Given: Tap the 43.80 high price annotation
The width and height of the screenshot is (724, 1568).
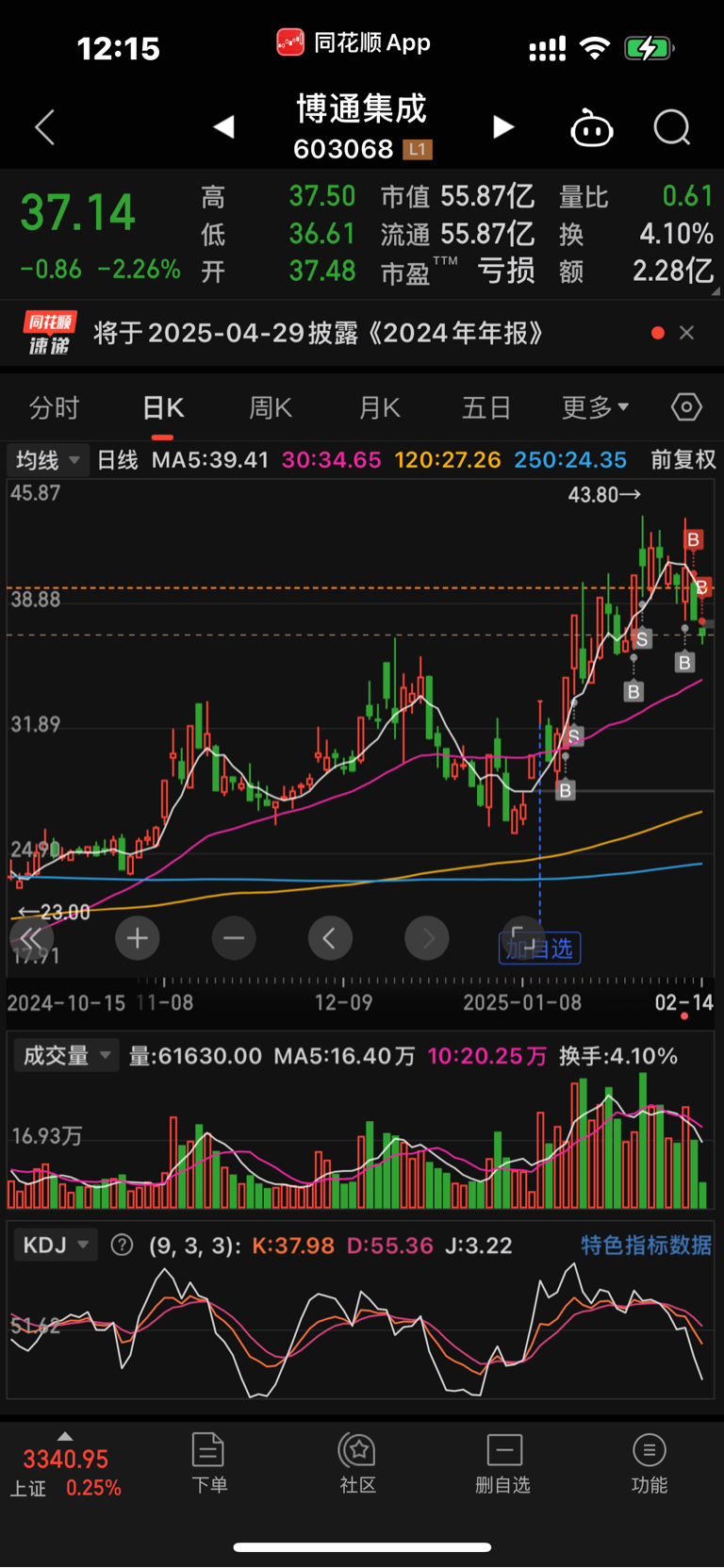Looking at the screenshot, I should click(604, 494).
